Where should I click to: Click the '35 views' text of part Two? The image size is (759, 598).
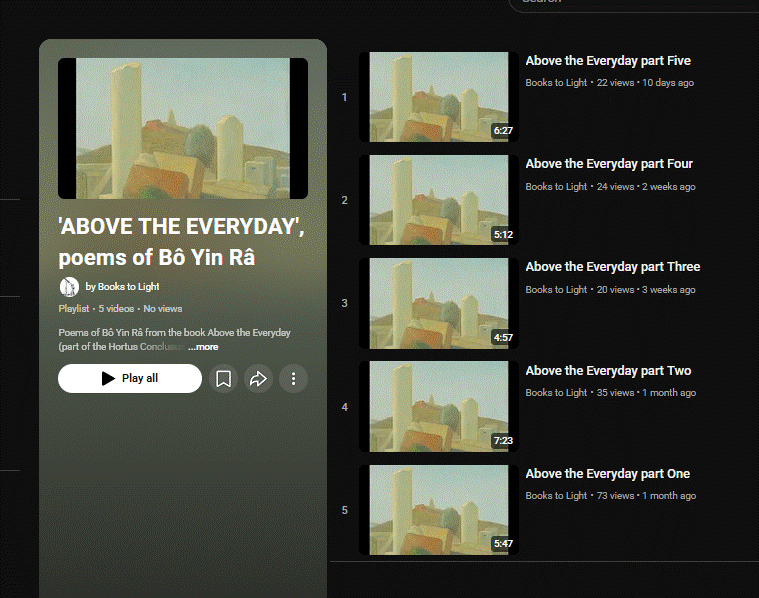tap(615, 393)
